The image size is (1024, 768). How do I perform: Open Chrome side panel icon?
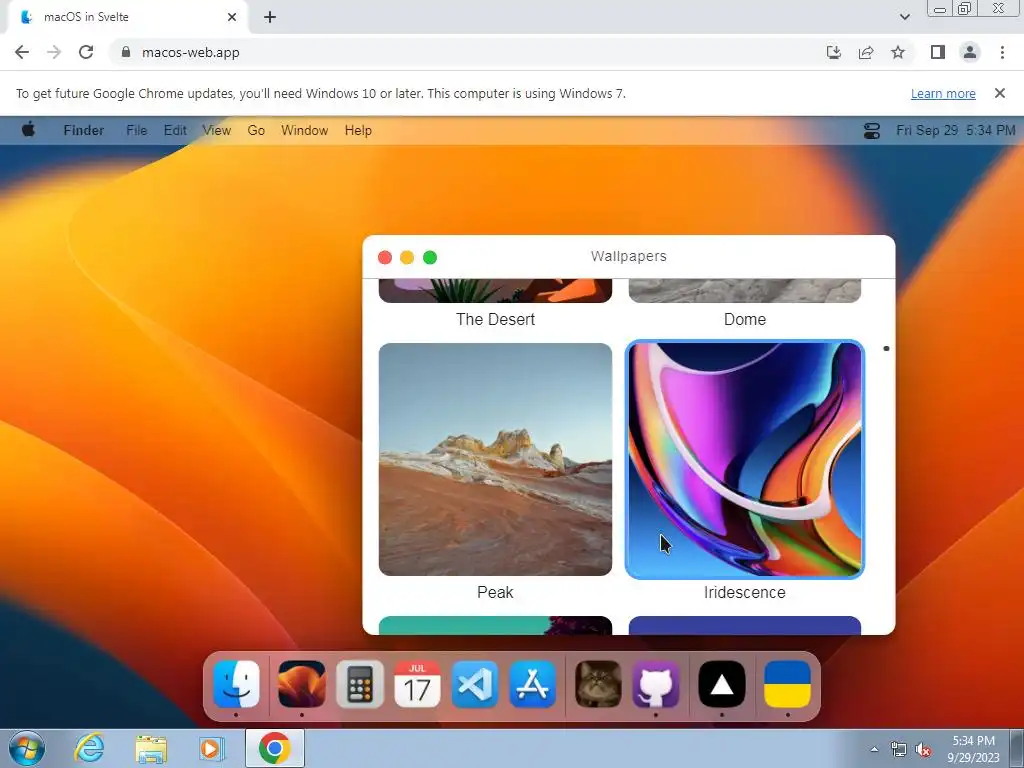coord(938,52)
